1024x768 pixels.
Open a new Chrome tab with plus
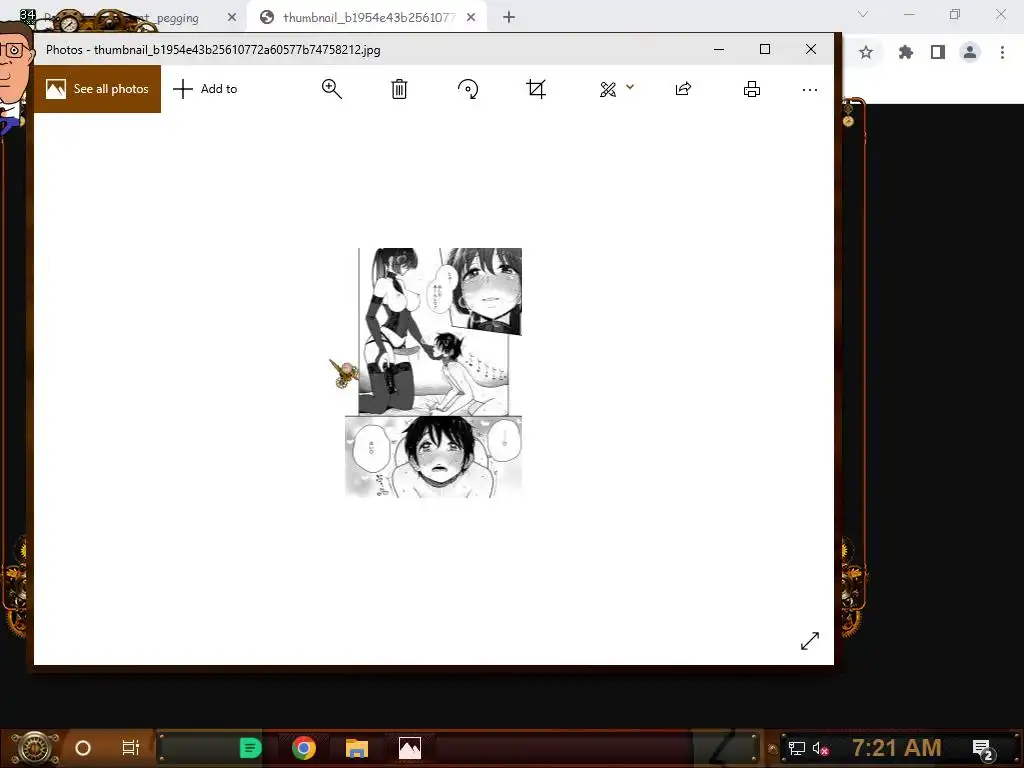point(509,18)
